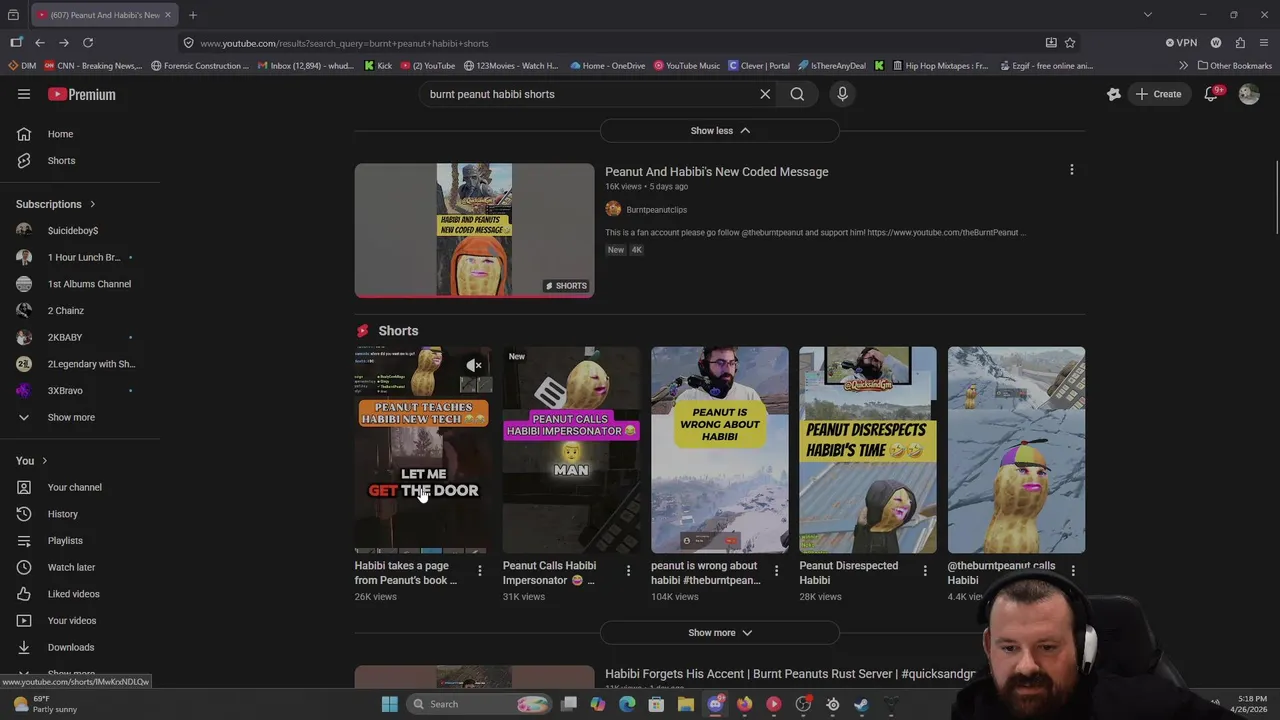Open CNN - Breaking News bookmark
This screenshot has width=1280, height=720.
point(91,66)
